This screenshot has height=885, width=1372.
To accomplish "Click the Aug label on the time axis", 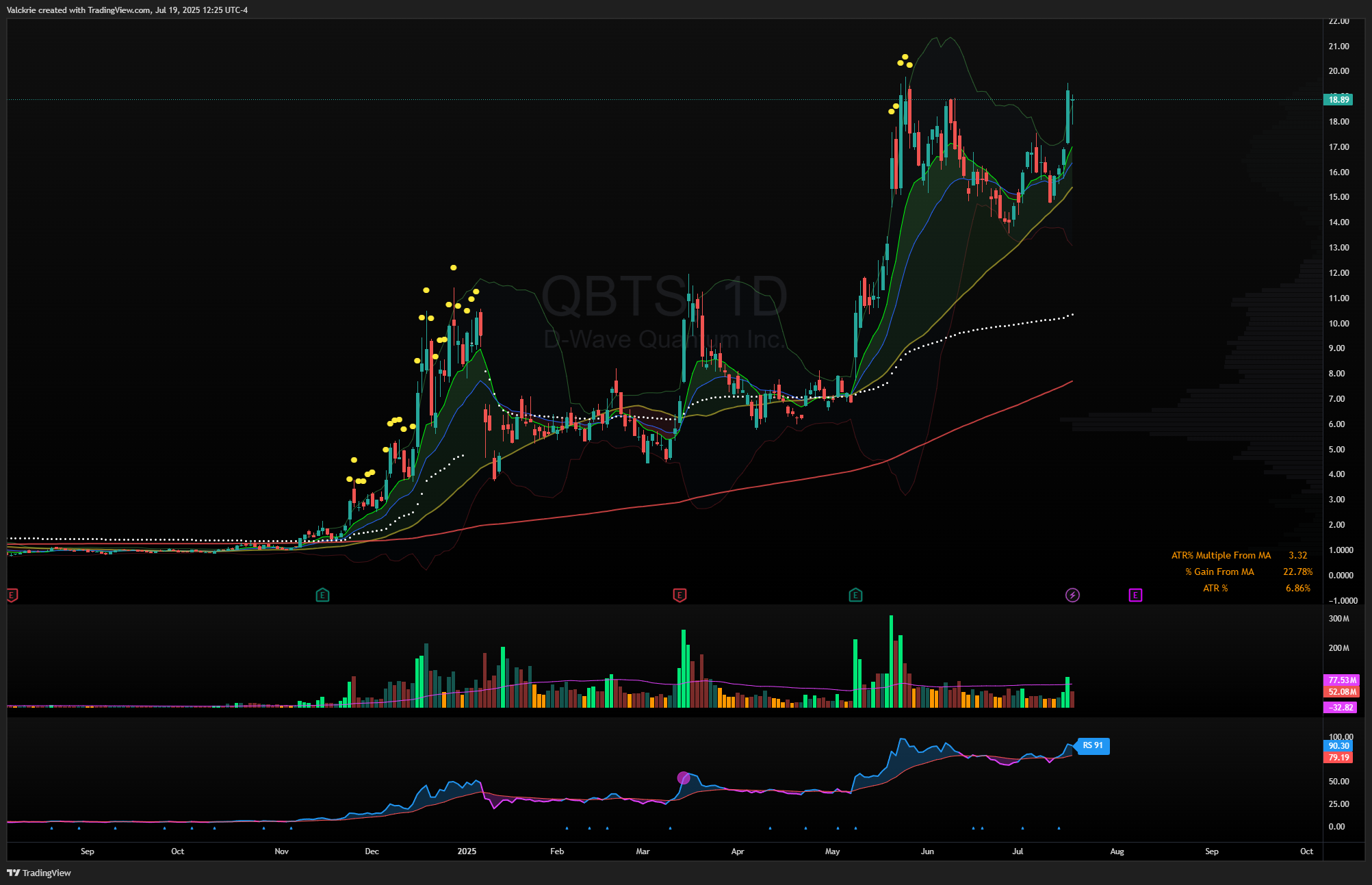I will (1117, 851).
